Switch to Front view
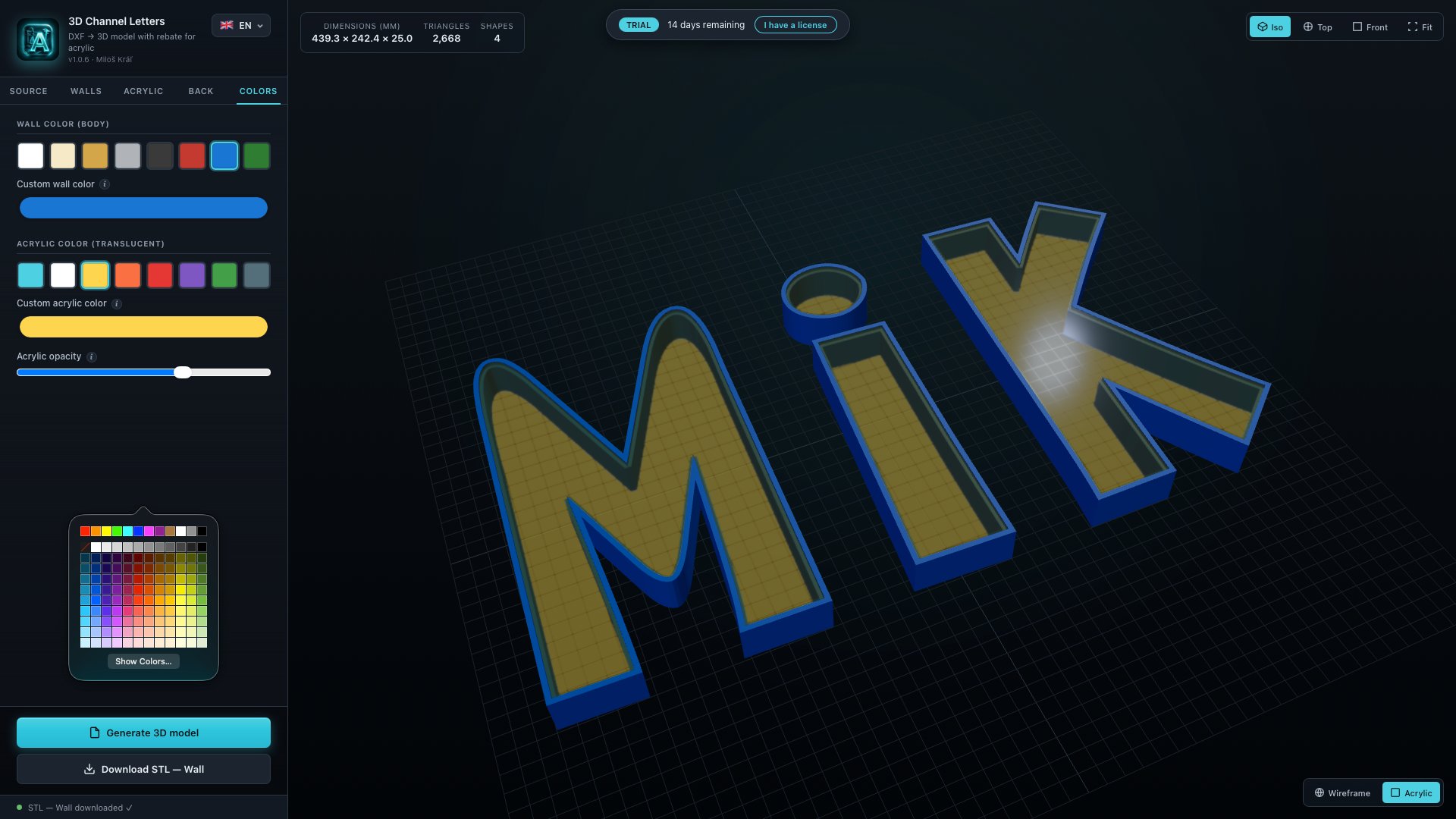This screenshot has height=819, width=1456. point(1370,27)
